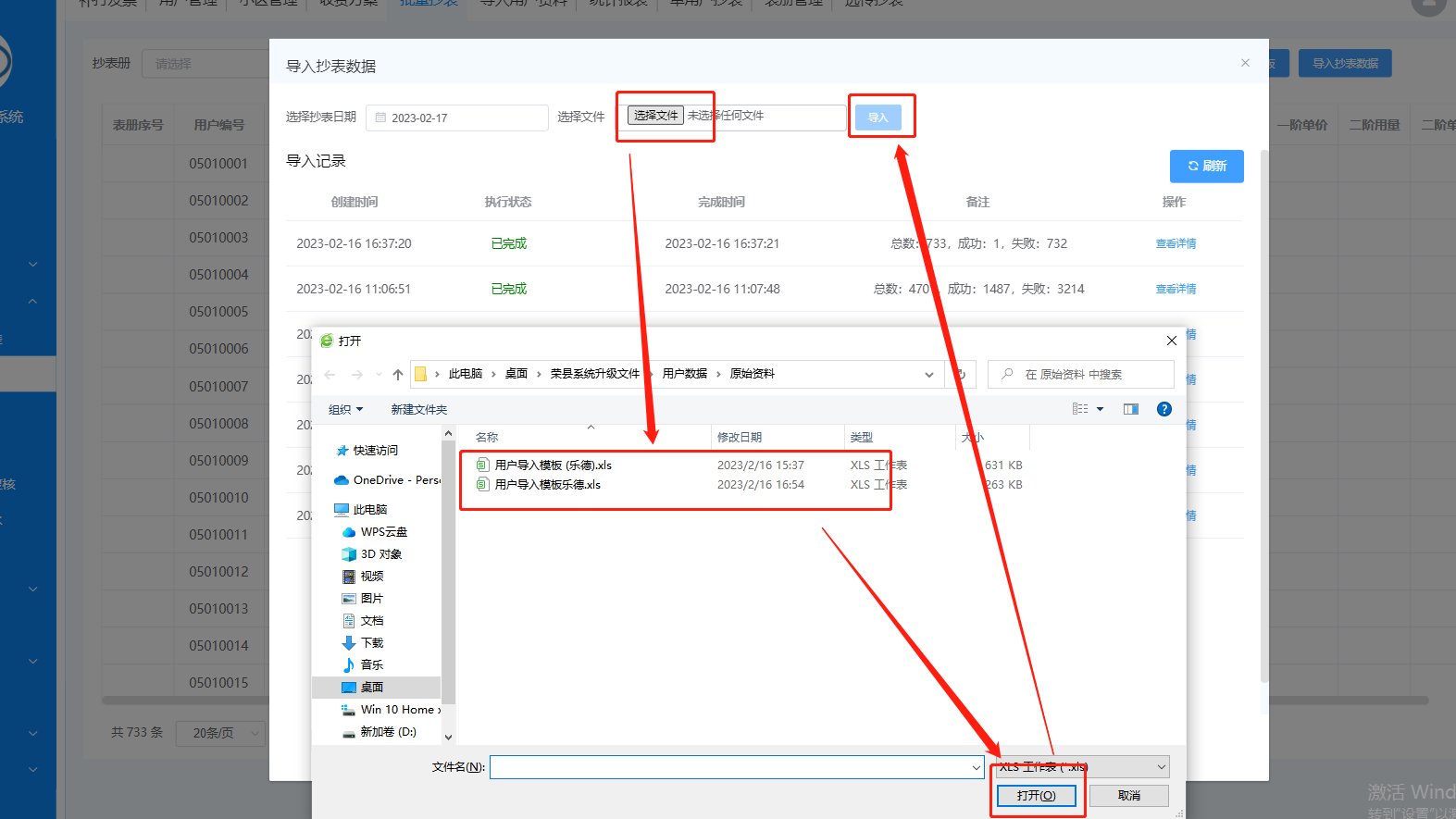The width and height of the screenshot is (1456, 819).
Task: Click user number 05010001 cell
Action: (218, 164)
